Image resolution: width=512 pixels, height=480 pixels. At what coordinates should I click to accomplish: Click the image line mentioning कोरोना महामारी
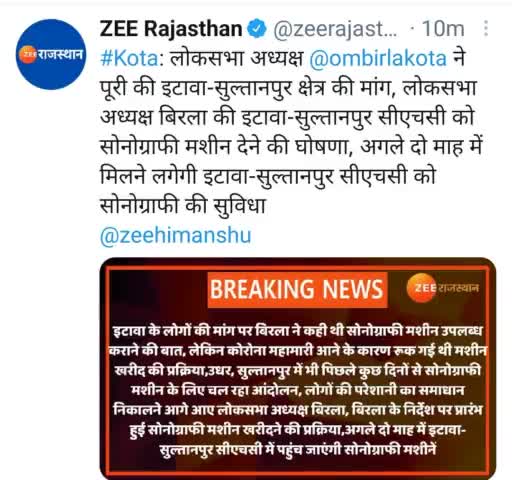click(298, 351)
